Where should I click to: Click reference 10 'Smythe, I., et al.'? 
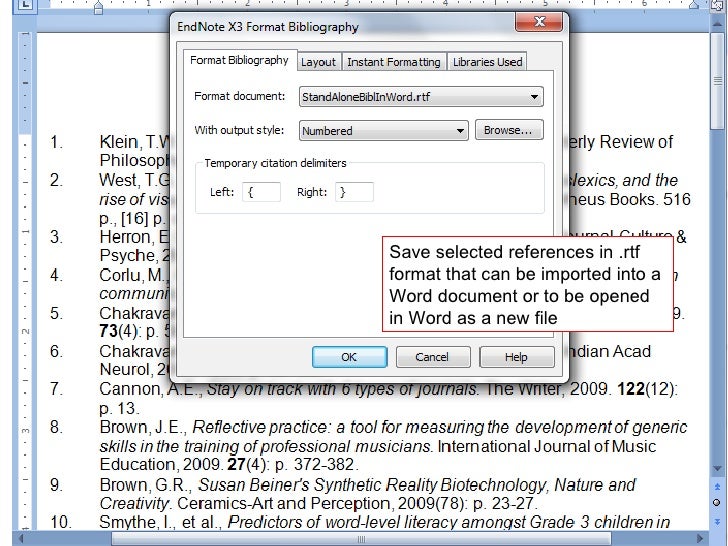coord(161,522)
